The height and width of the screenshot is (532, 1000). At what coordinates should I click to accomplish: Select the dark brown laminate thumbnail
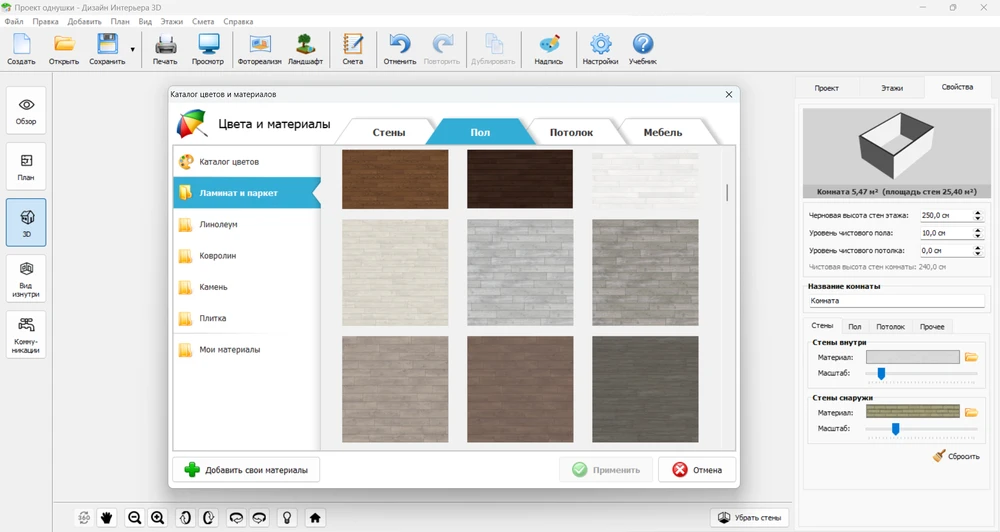519,179
